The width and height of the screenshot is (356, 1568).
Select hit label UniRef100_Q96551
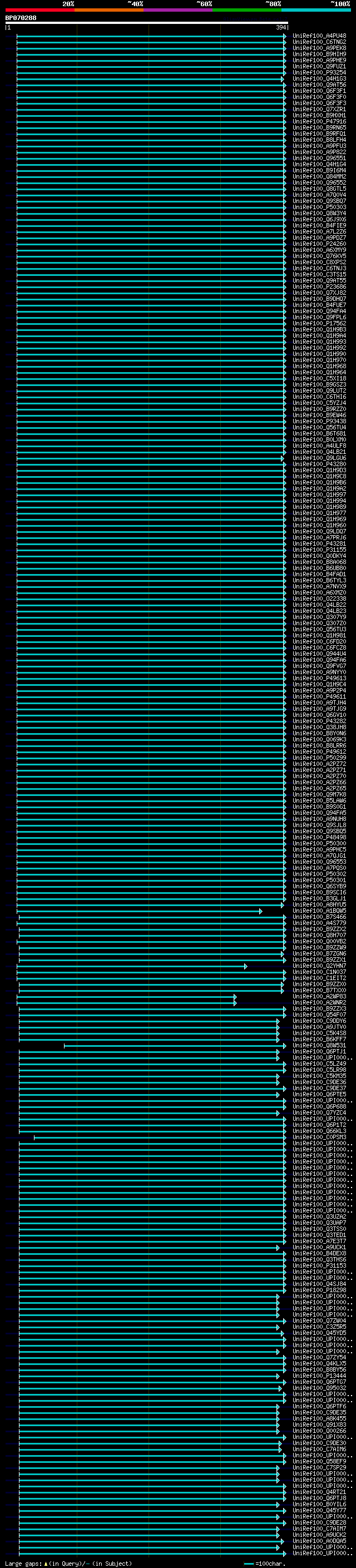pos(319,159)
